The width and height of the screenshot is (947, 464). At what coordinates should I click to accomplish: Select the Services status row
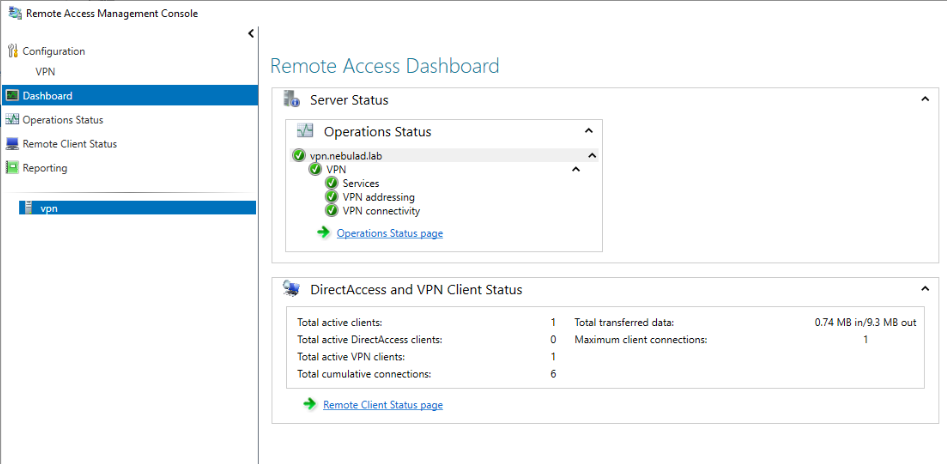point(361,183)
